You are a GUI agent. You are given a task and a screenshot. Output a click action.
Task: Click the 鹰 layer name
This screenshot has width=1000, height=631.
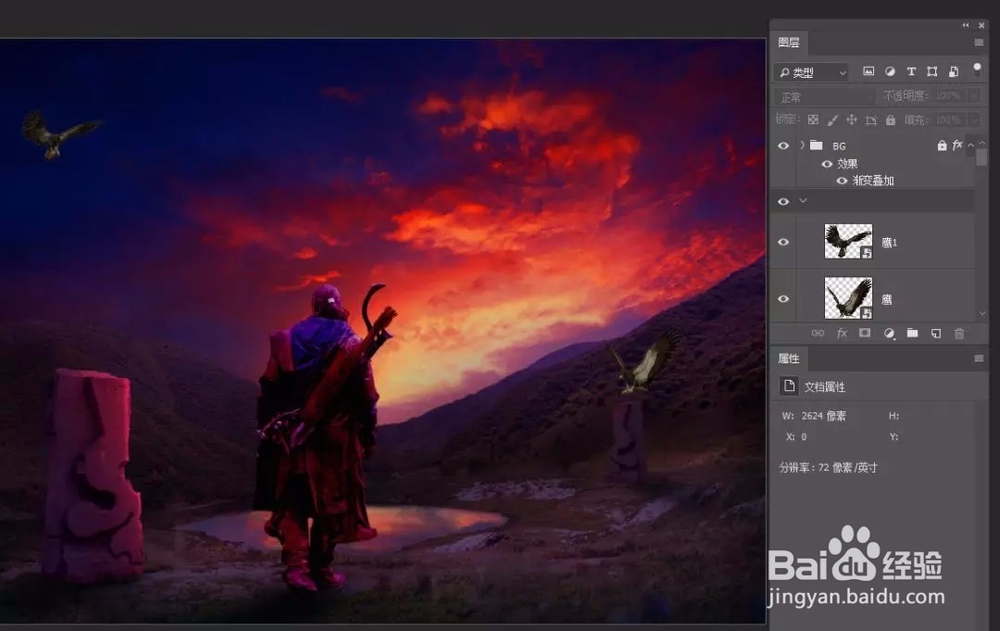point(886,299)
